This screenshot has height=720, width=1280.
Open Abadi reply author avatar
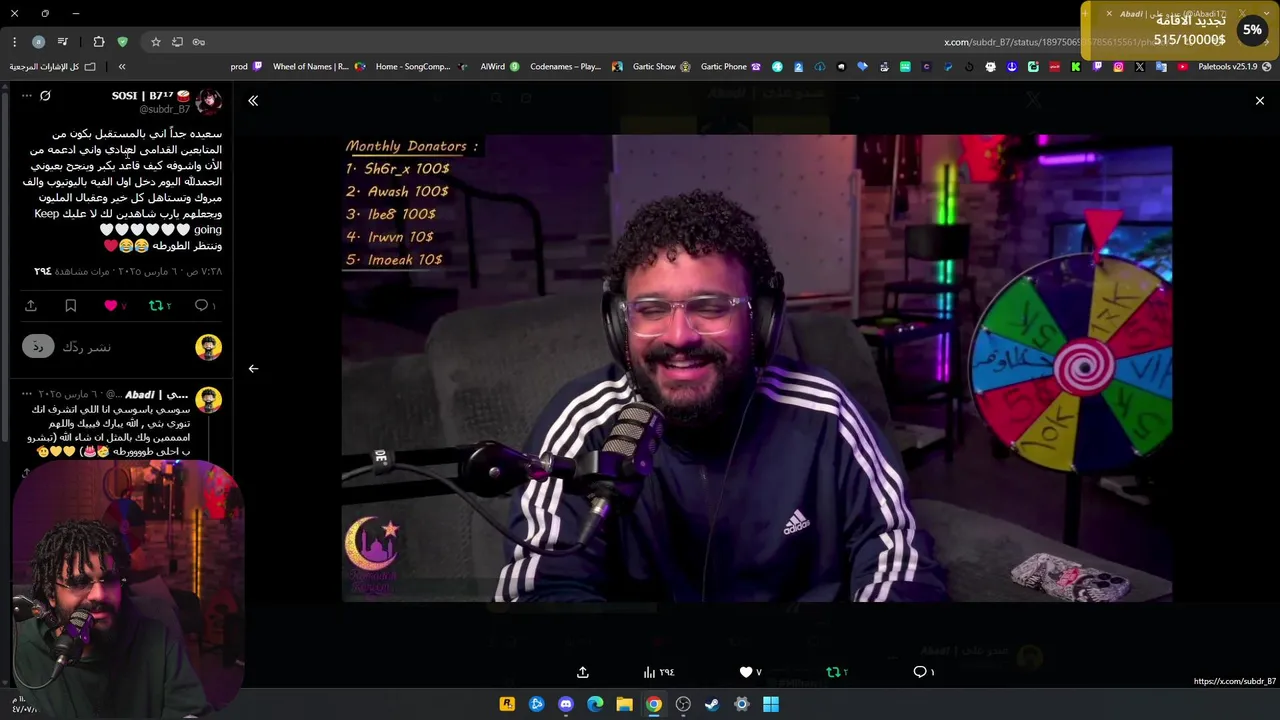pyautogui.click(x=208, y=400)
